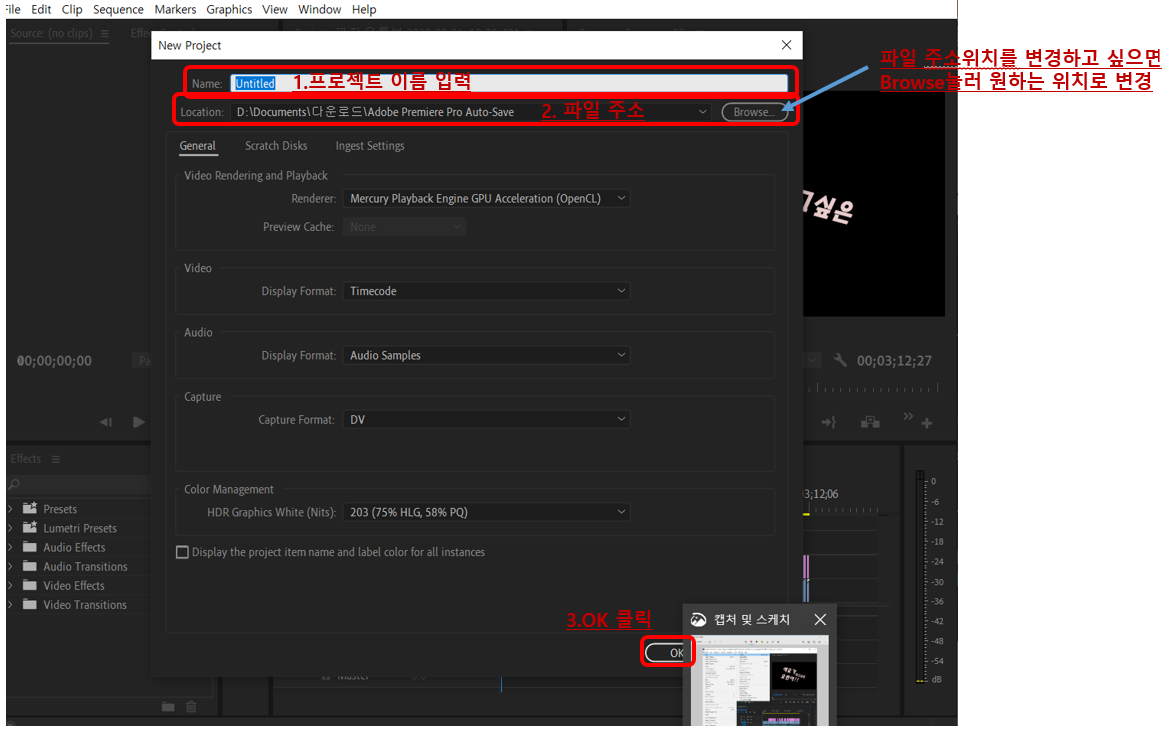Screen dimensions: 1162x737
Task: Click the Extract button in Program monitor
Action: pyautogui.click(x=870, y=422)
